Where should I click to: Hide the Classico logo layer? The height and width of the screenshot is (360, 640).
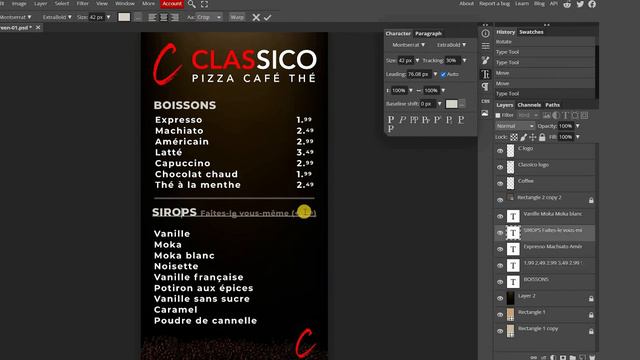500,167
